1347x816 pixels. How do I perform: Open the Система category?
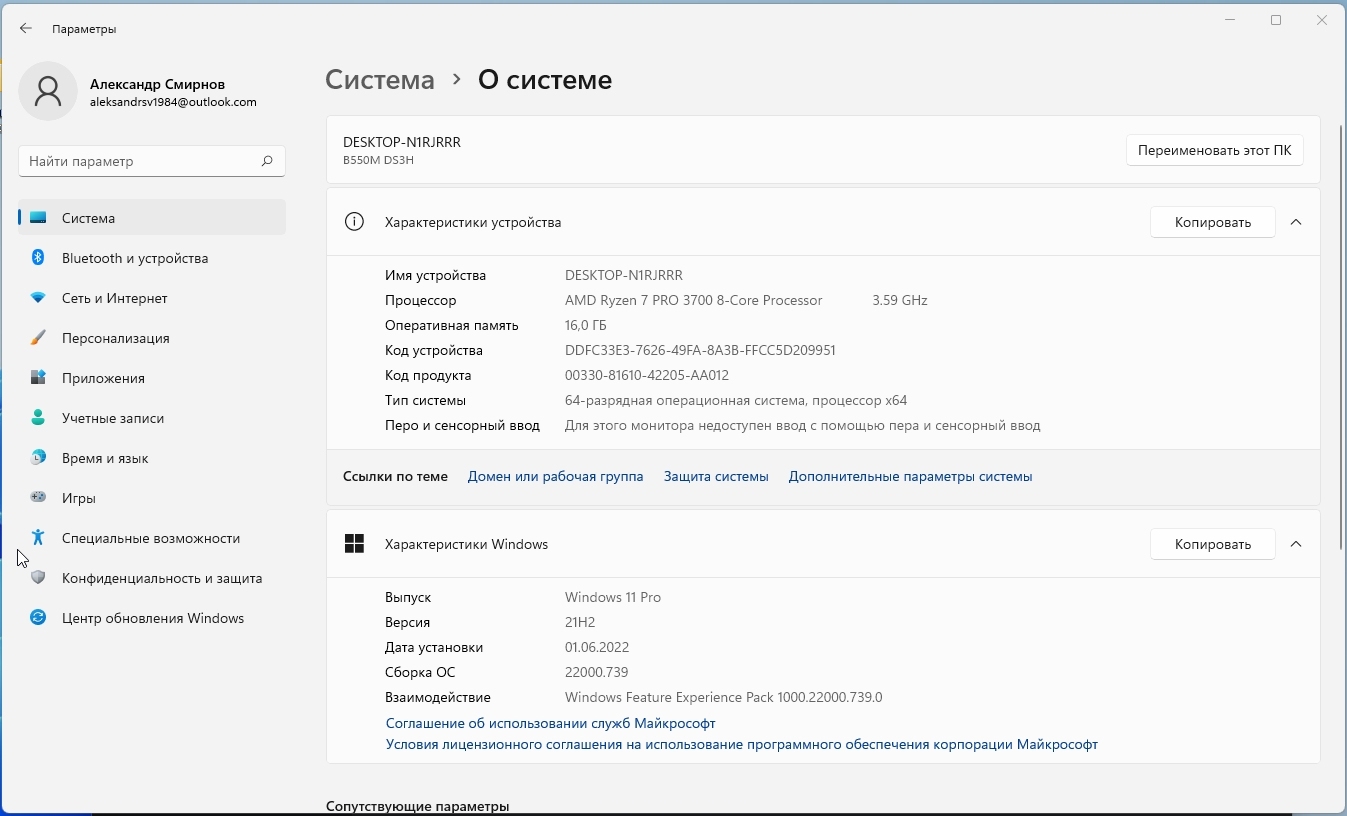click(152, 218)
